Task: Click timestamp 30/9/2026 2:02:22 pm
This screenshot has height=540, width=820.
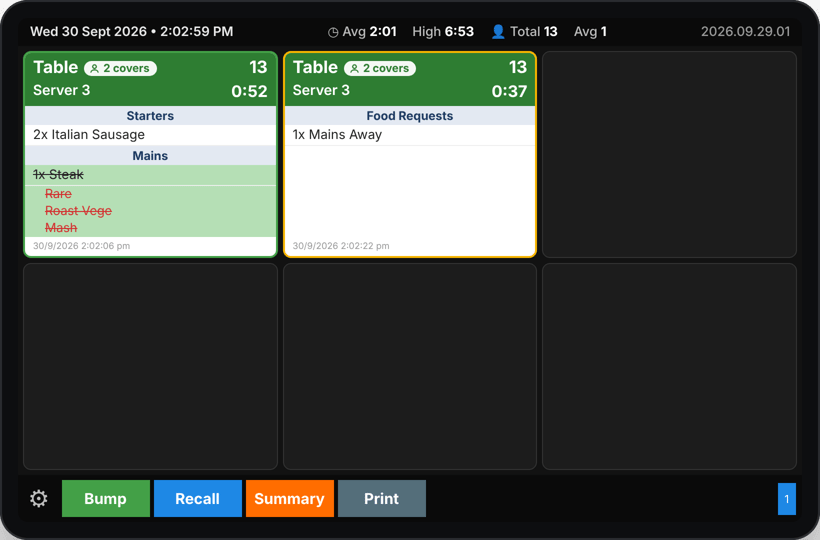Action: tap(341, 246)
